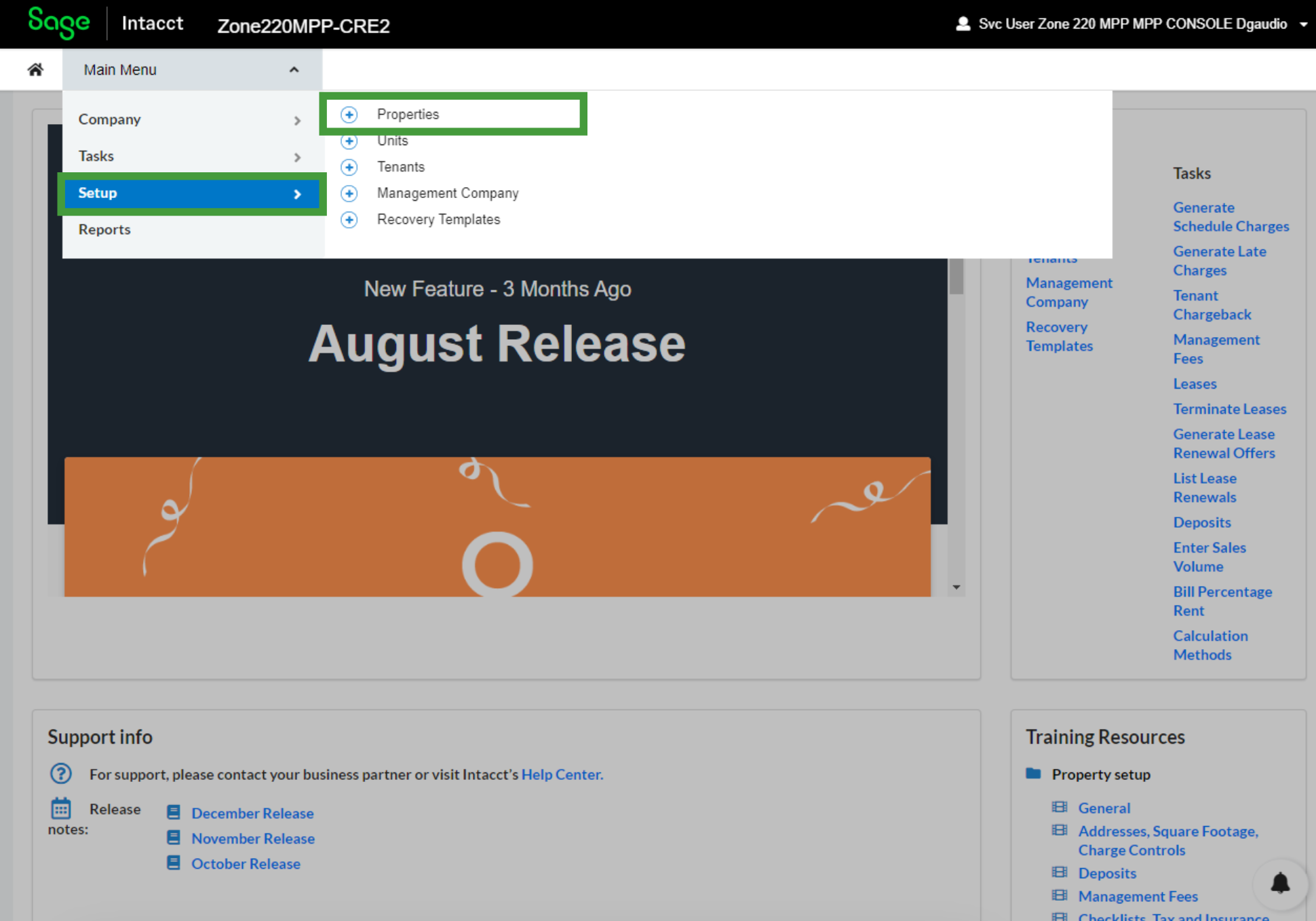This screenshot has width=1316, height=921.
Task: Click the plus icon beside Units
Action: point(349,141)
